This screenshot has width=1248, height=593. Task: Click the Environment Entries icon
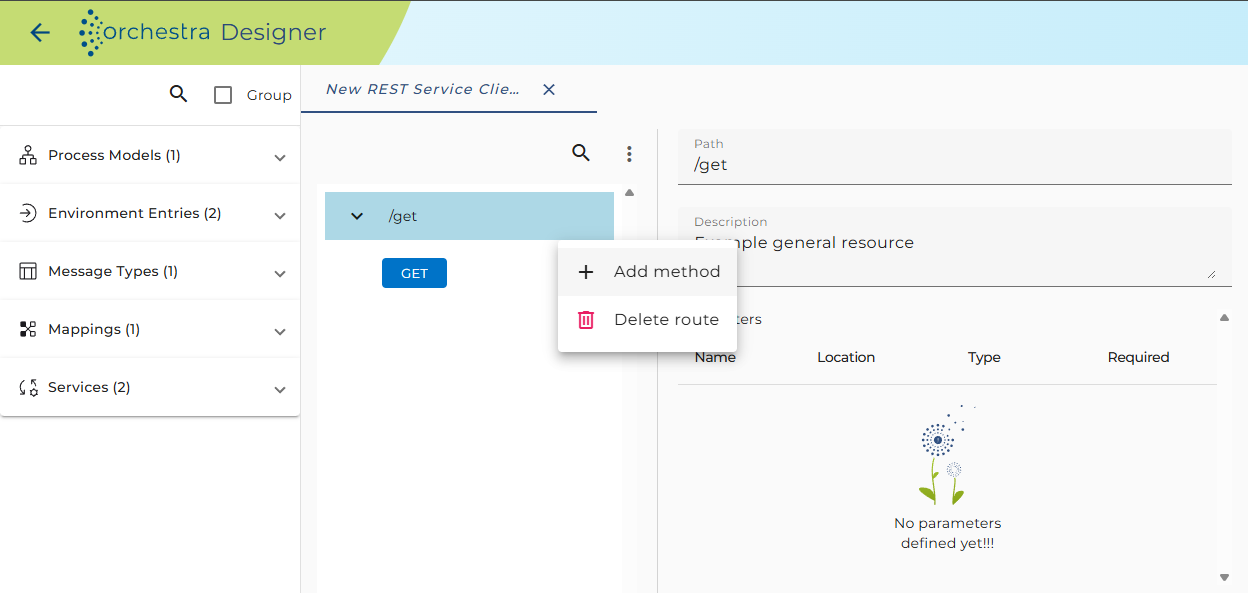(x=28, y=213)
